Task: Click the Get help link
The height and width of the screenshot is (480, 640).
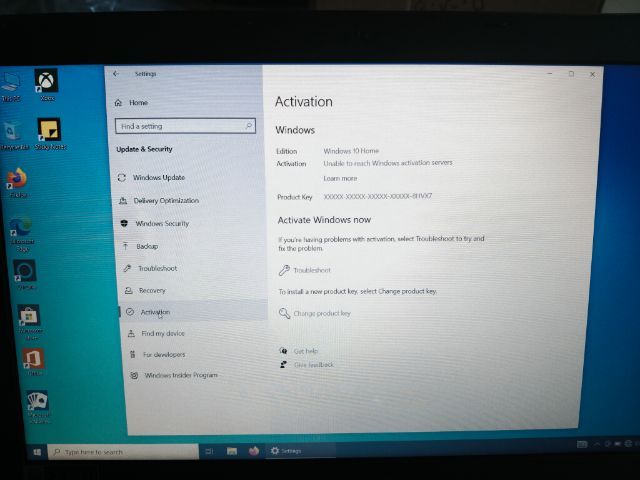Action: click(x=306, y=351)
